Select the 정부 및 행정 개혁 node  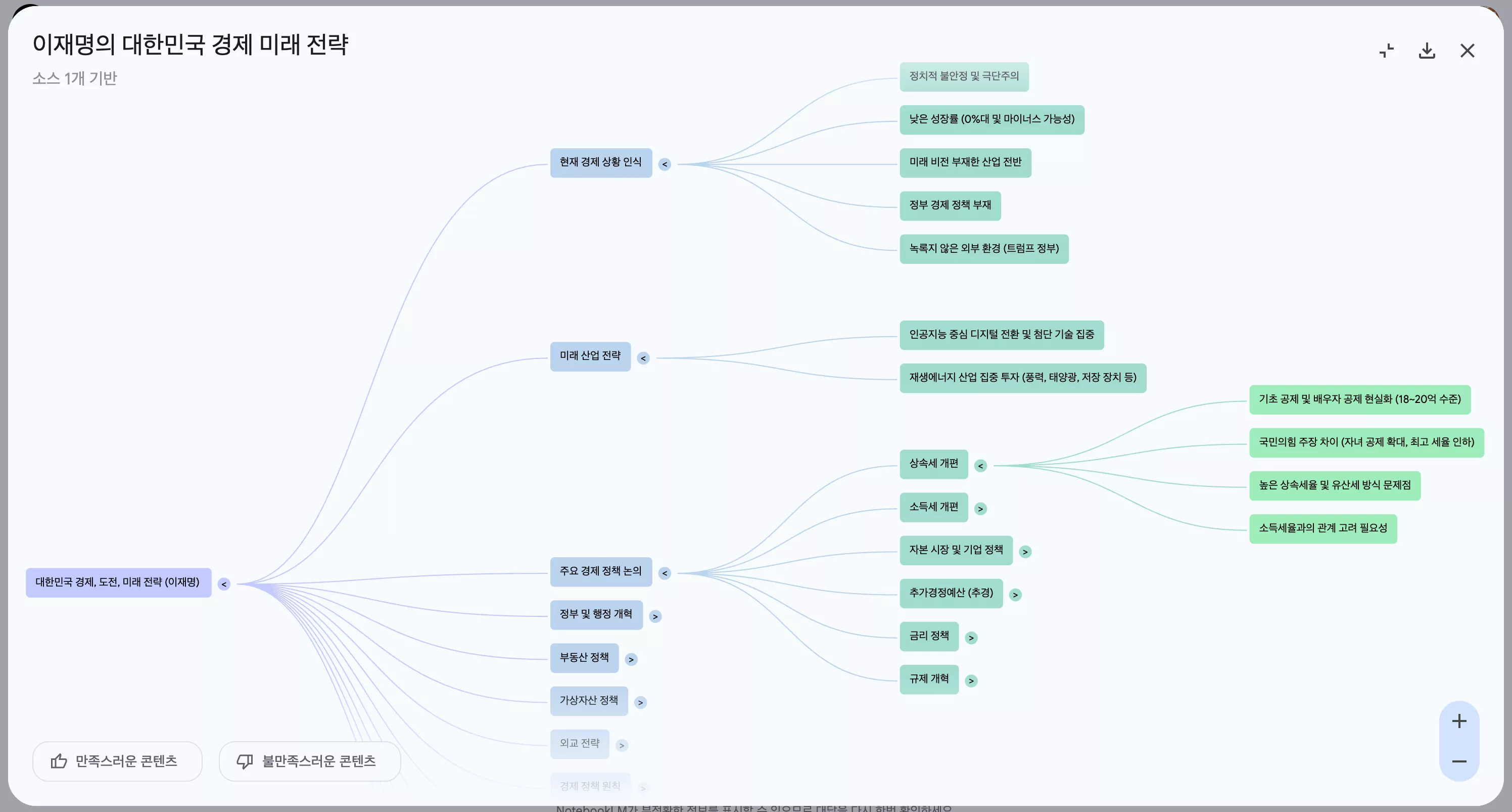point(596,615)
